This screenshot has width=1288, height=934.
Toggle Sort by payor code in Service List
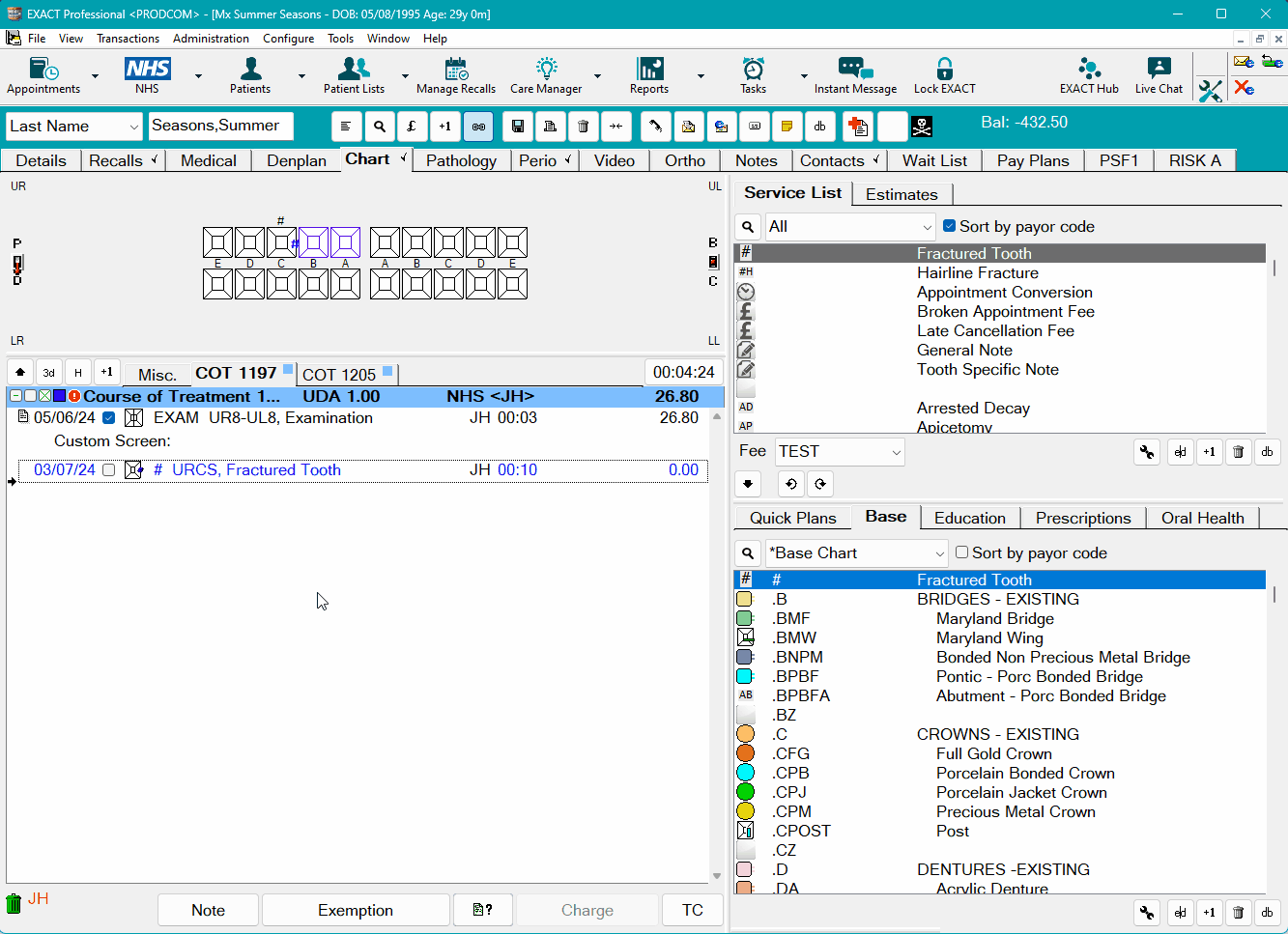click(x=949, y=226)
